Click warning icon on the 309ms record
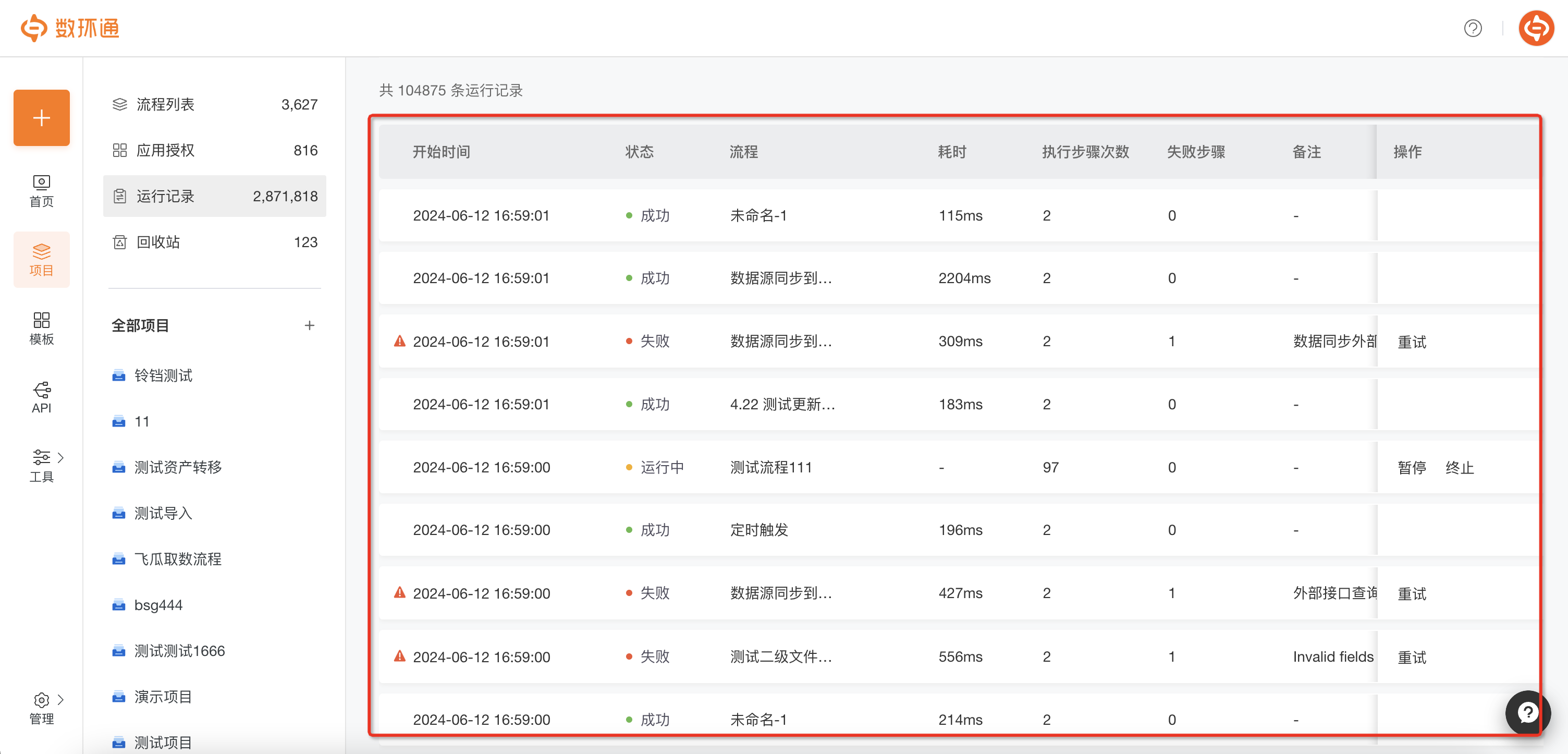 click(399, 341)
